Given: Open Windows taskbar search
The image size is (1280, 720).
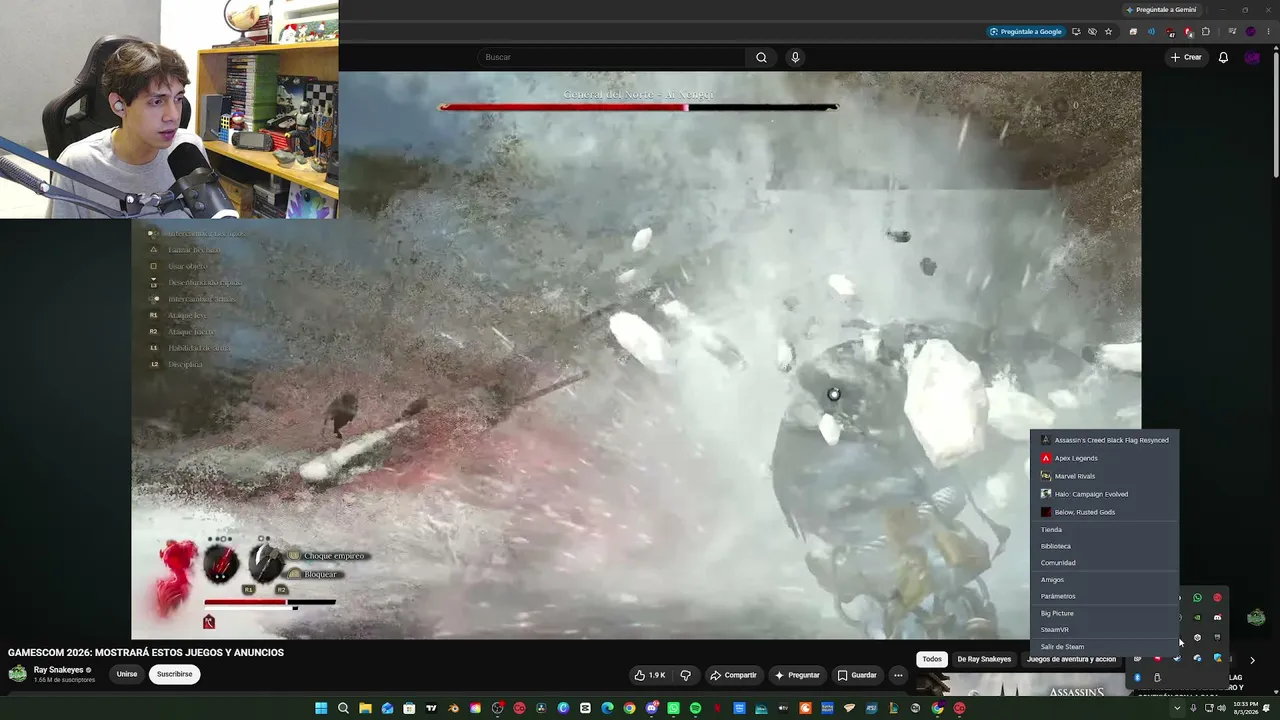Looking at the screenshot, I should 343,708.
